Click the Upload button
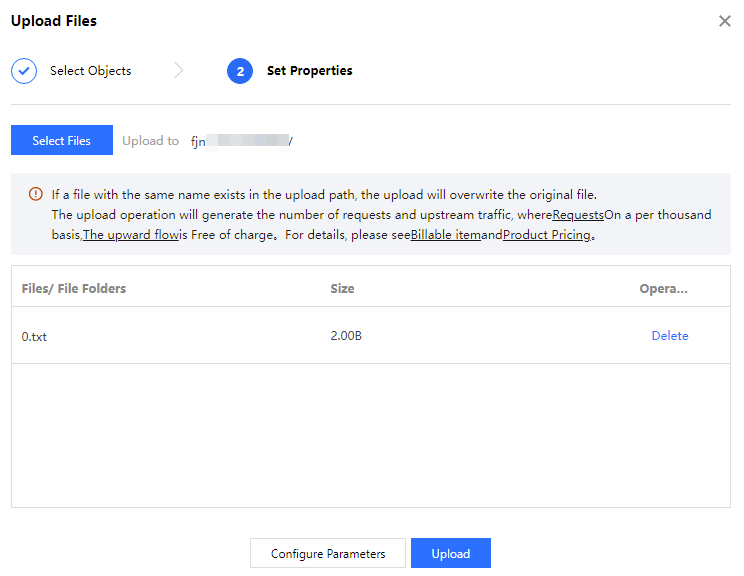Viewport: 744px width, 576px height. pos(450,553)
